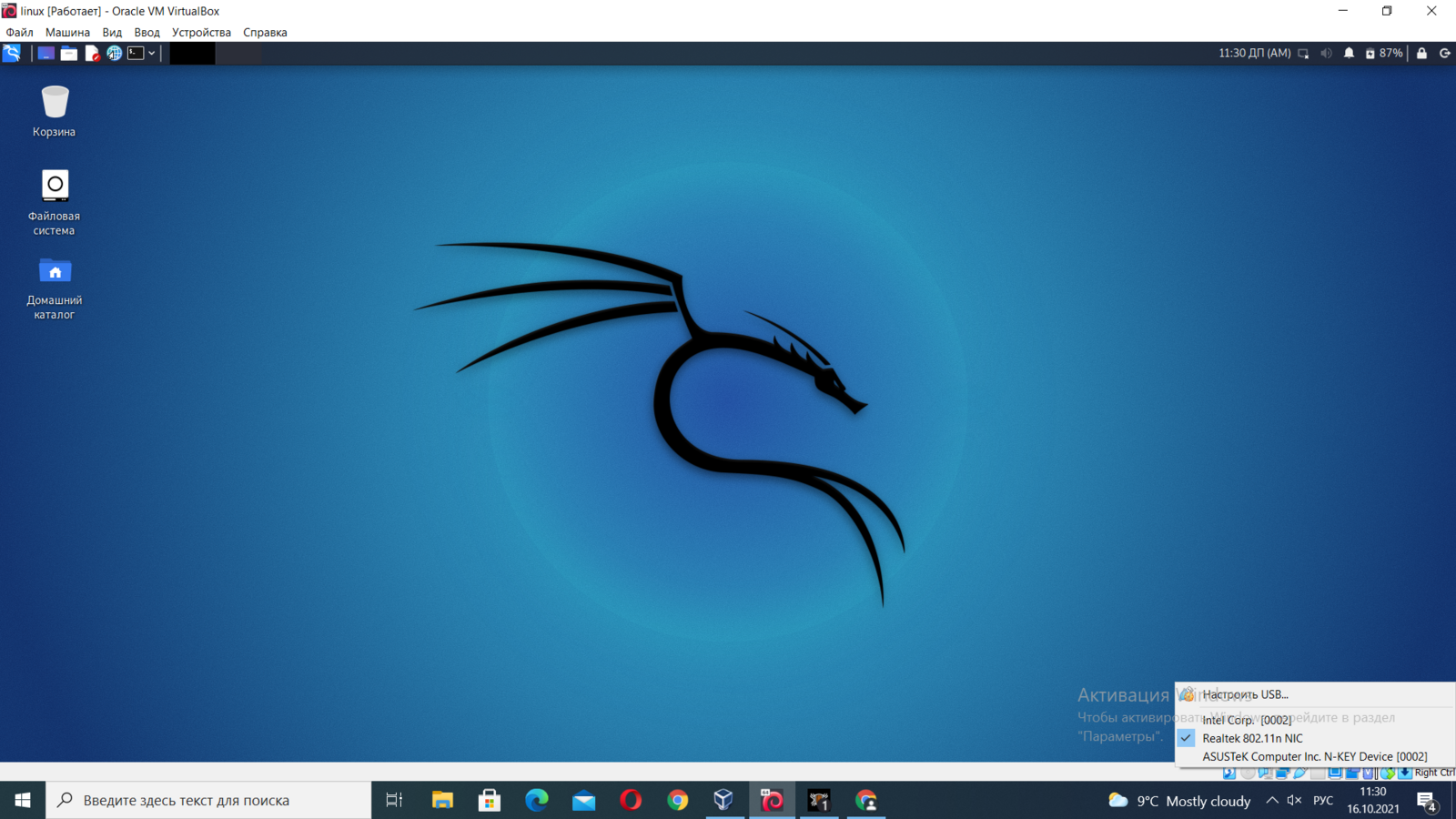Click the network disconnected icon in Kali panel
The height and width of the screenshot is (819, 1456).
pyautogui.click(x=1303, y=54)
